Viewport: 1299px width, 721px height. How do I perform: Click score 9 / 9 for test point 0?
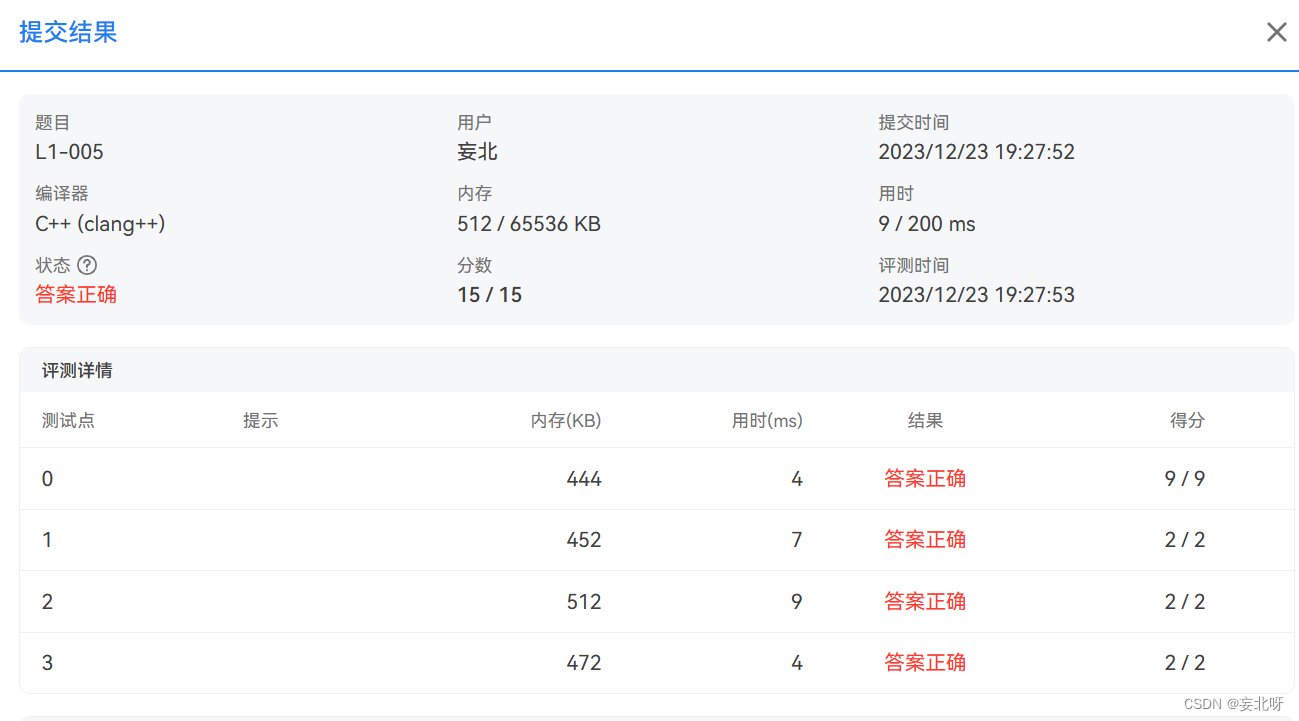coord(1185,479)
